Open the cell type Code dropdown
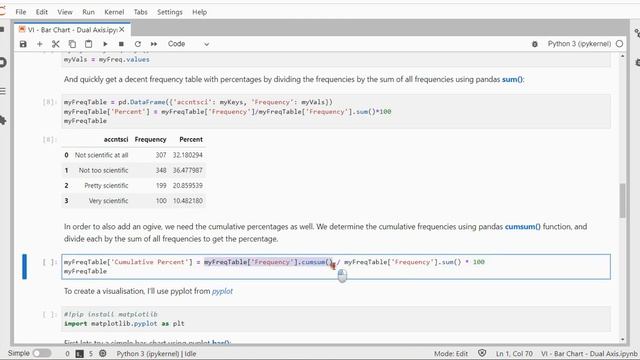 tap(188, 44)
